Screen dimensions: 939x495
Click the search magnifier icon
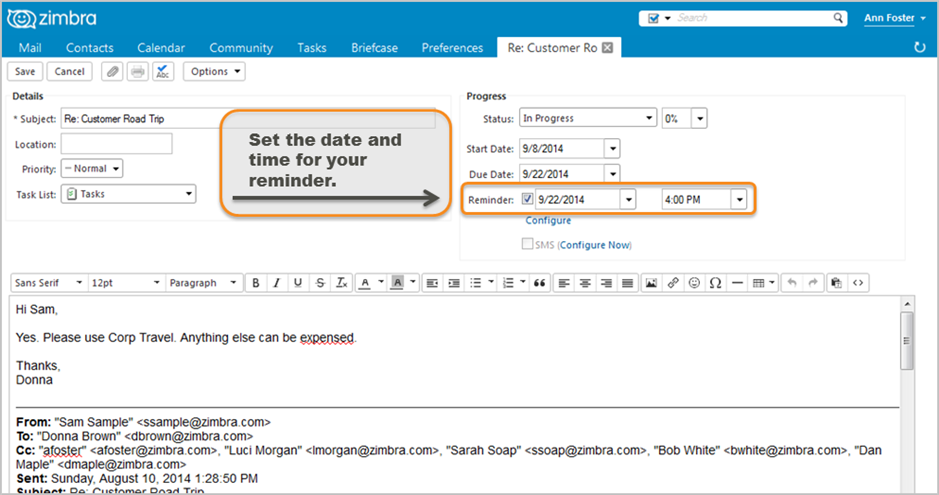click(838, 18)
